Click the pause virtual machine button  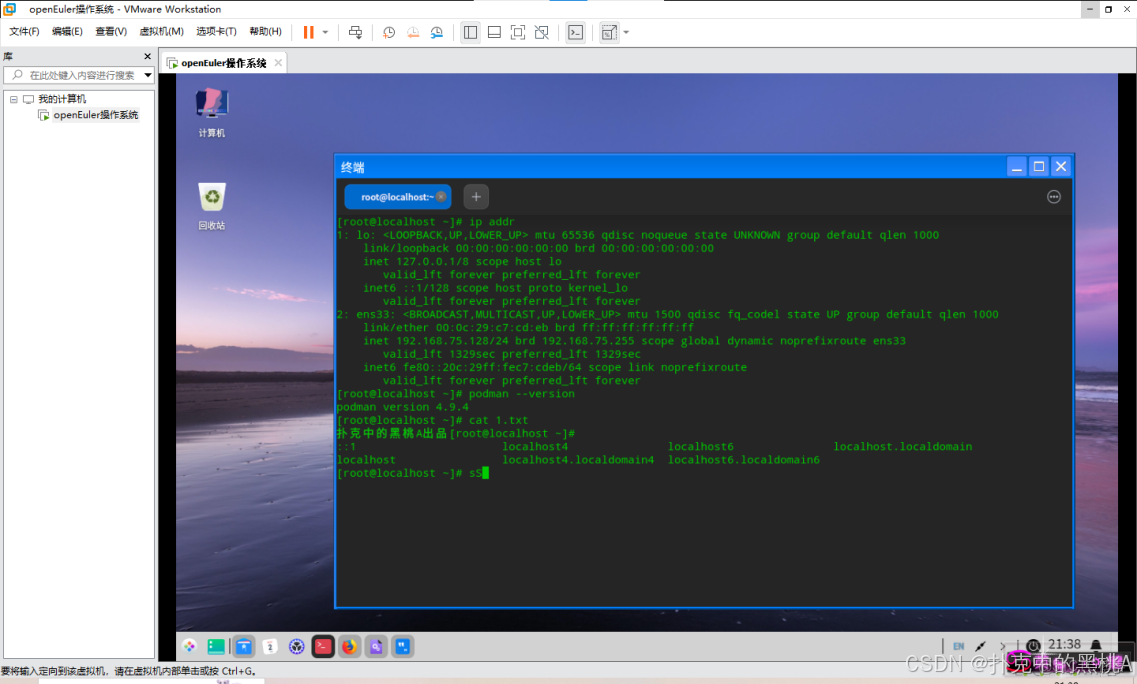coord(309,32)
